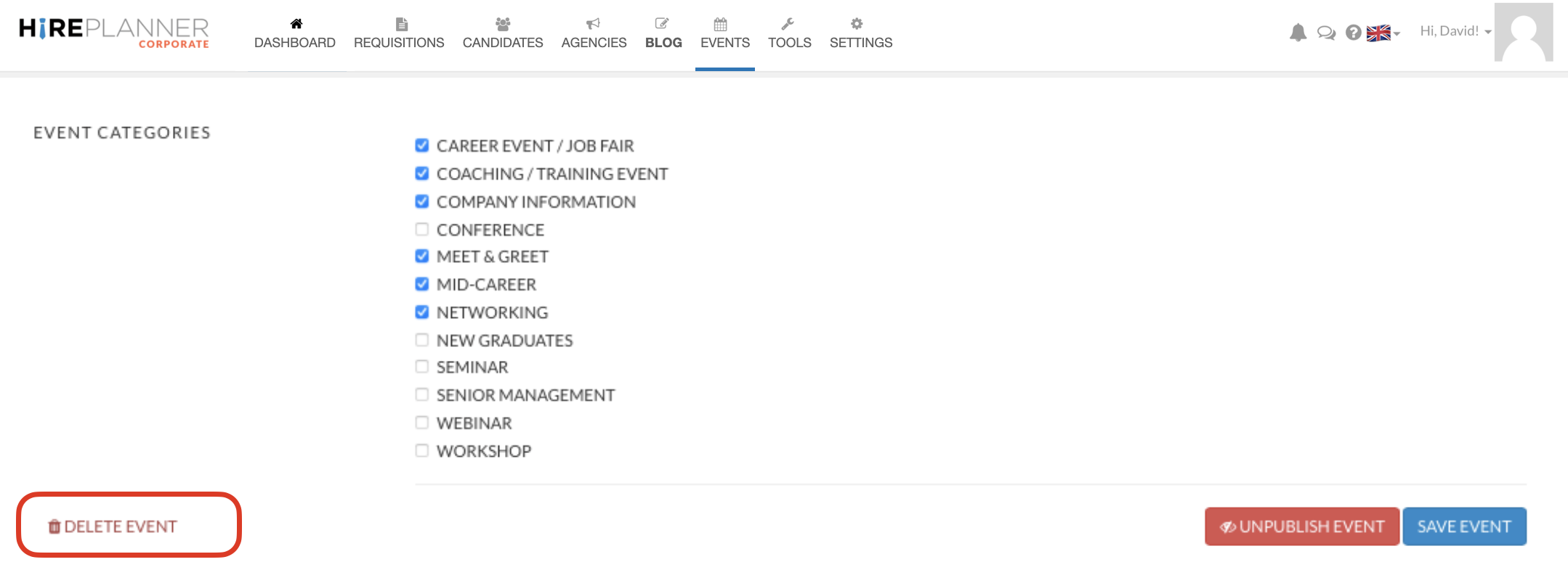Check the Senior Management category
This screenshot has width=1568, height=578.
click(422, 394)
